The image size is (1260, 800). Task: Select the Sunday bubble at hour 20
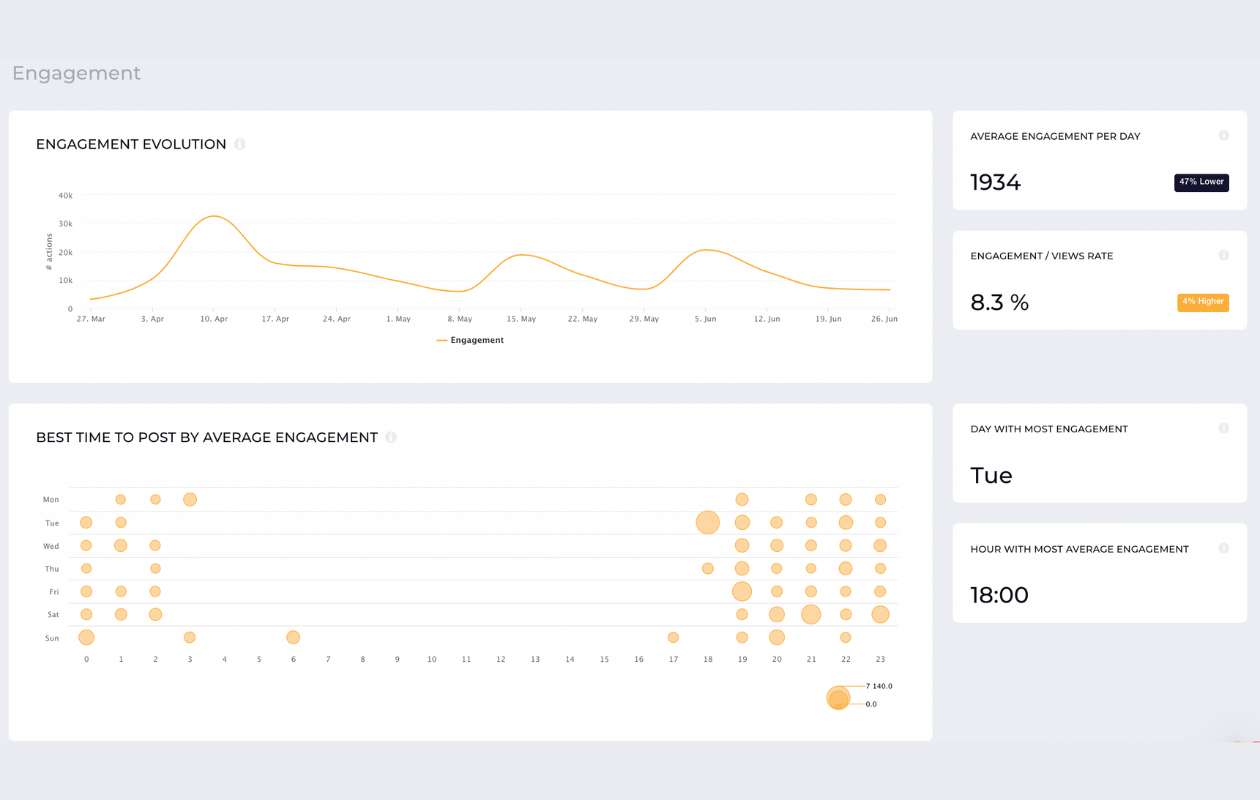(777, 637)
